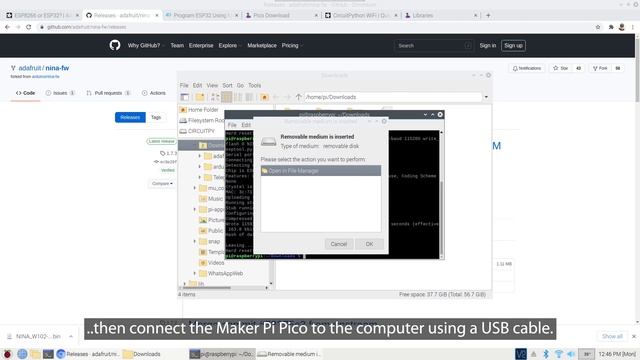Toggle the side pane icon in file manager toolbar
The image size is (640, 360).
[185, 97]
